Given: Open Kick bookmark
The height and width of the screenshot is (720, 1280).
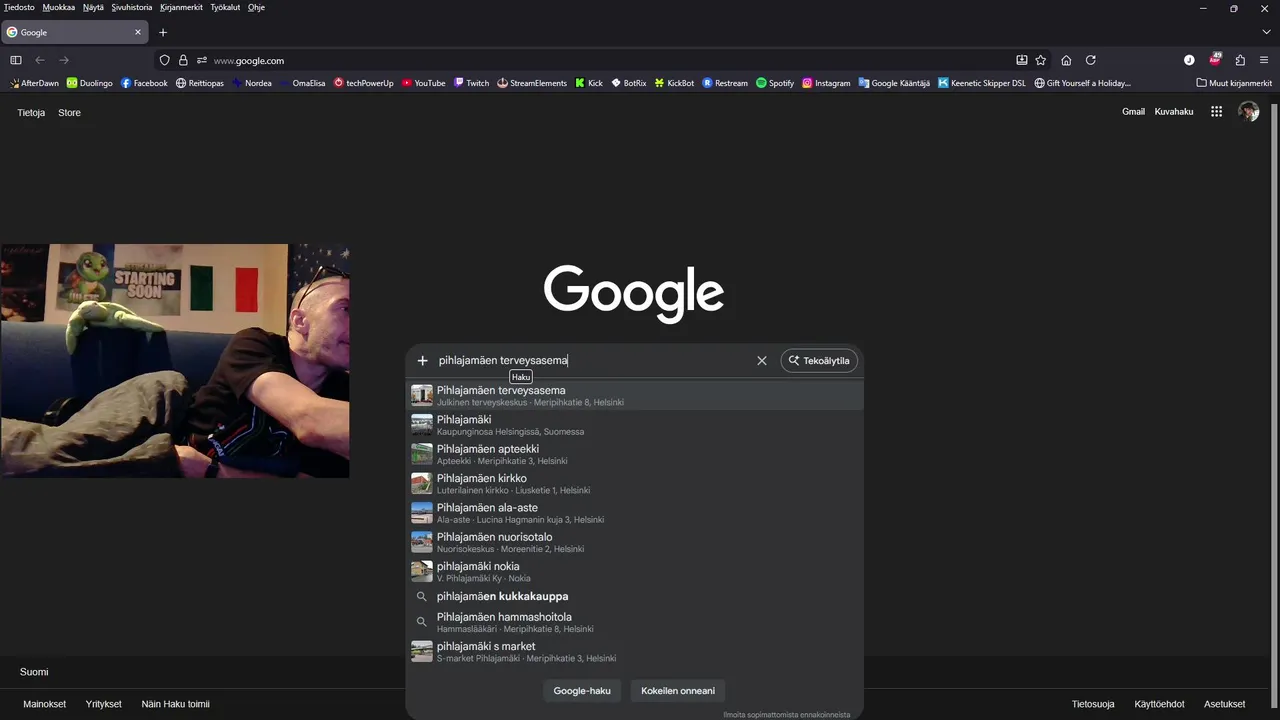Looking at the screenshot, I should click(x=589, y=83).
